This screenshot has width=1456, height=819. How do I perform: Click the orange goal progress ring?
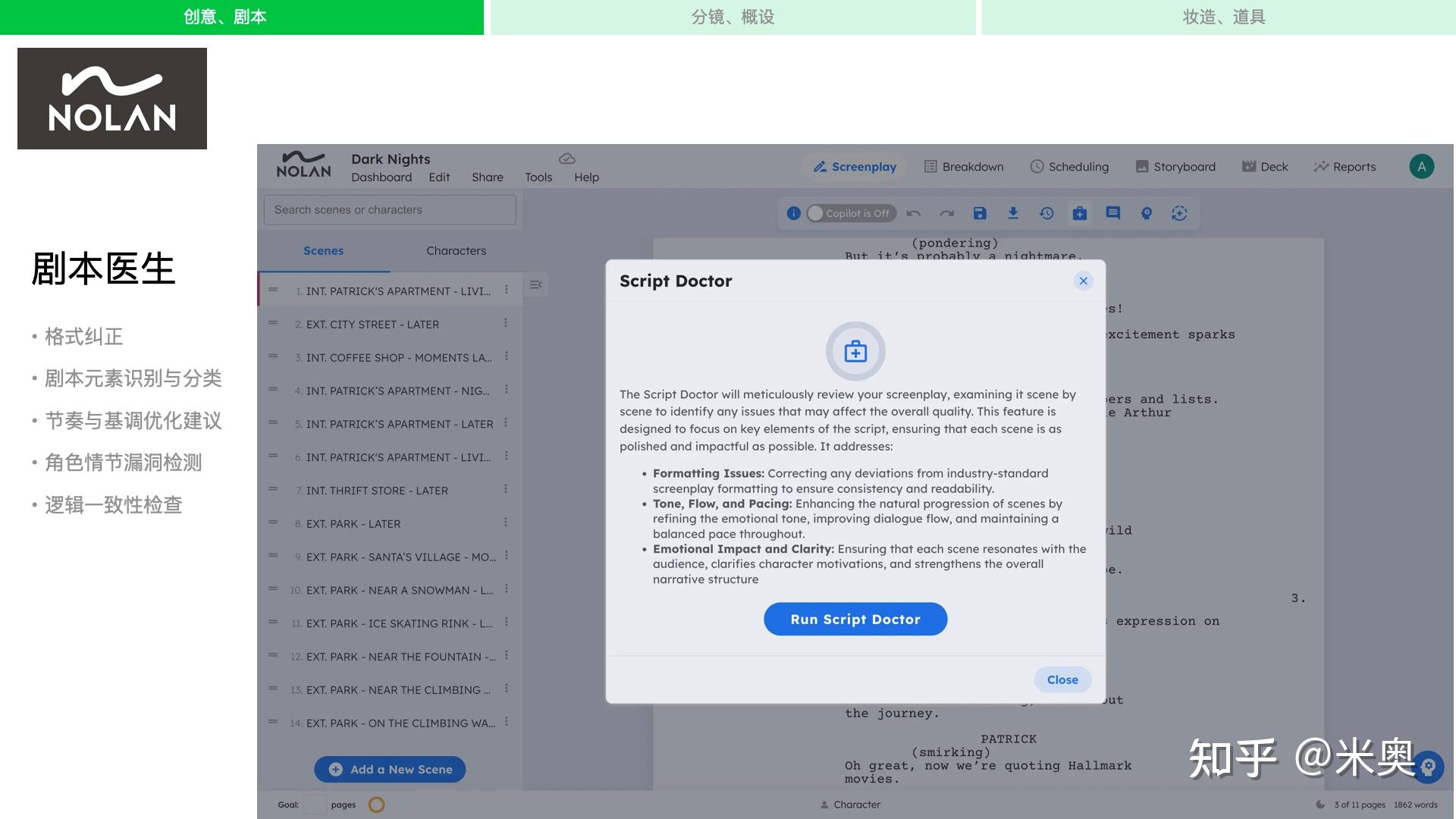tap(376, 805)
